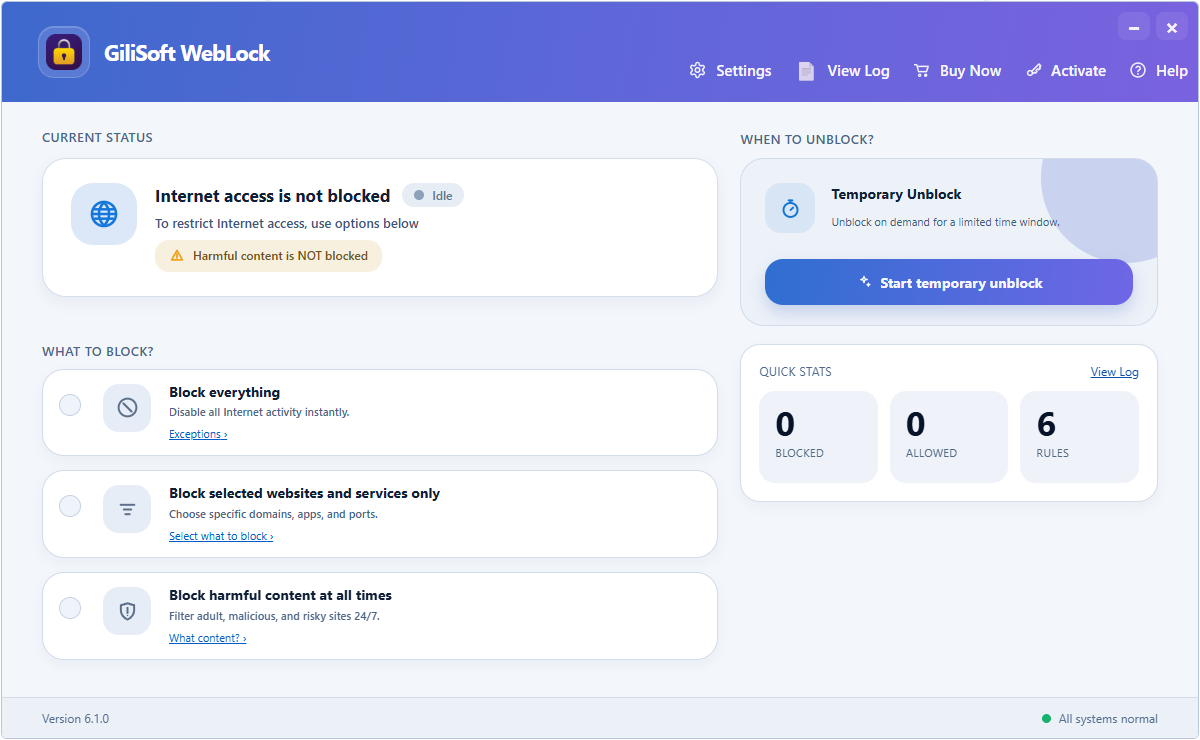Click the Version 6.1.0 text
The image size is (1200, 740).
tap(75, 719)
